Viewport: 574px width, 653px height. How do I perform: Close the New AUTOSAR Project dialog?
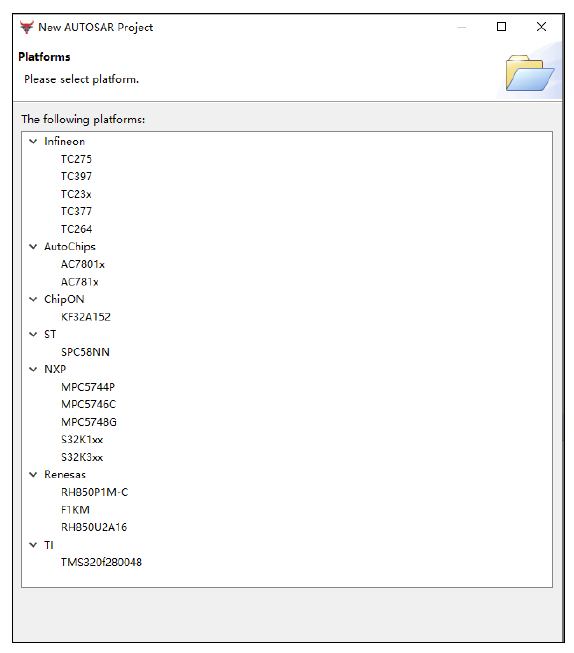542,27
